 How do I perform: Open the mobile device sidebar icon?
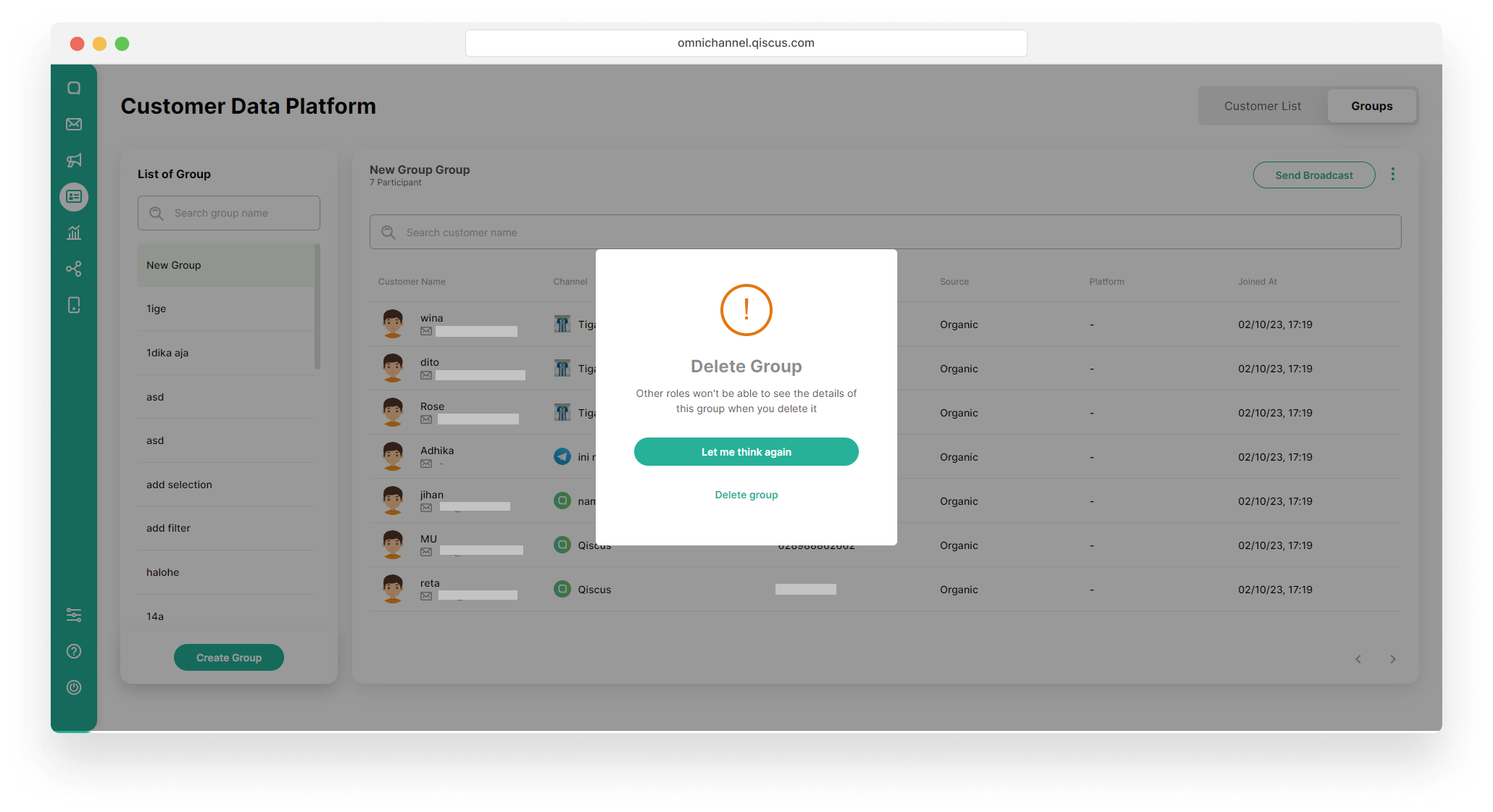click(74, 306)
